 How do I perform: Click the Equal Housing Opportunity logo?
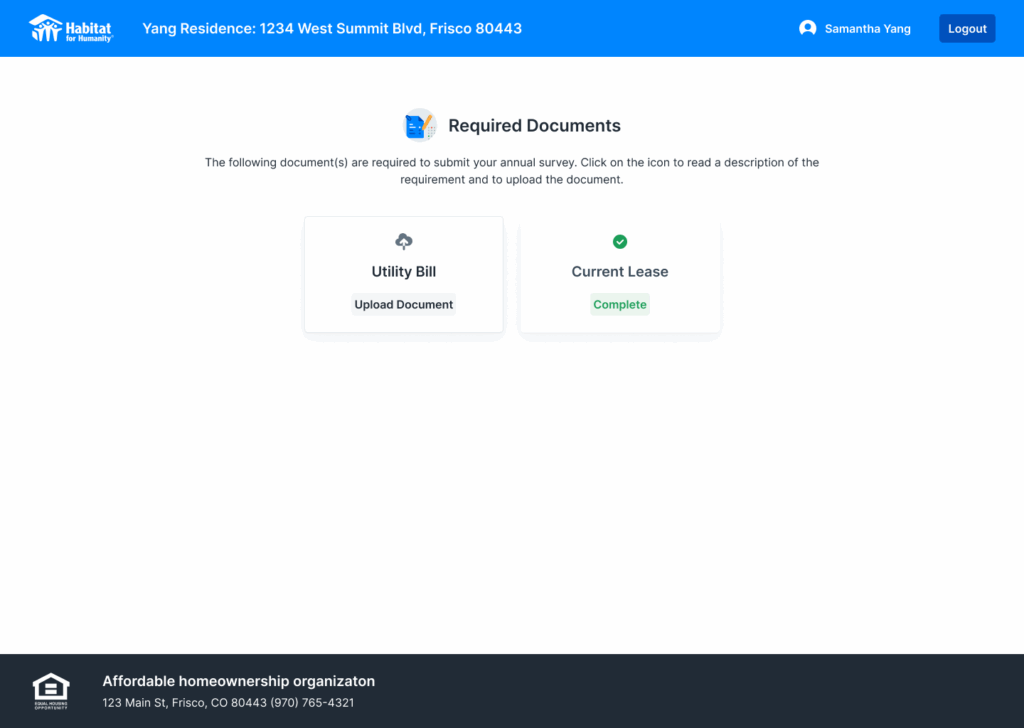coord(51,690)
